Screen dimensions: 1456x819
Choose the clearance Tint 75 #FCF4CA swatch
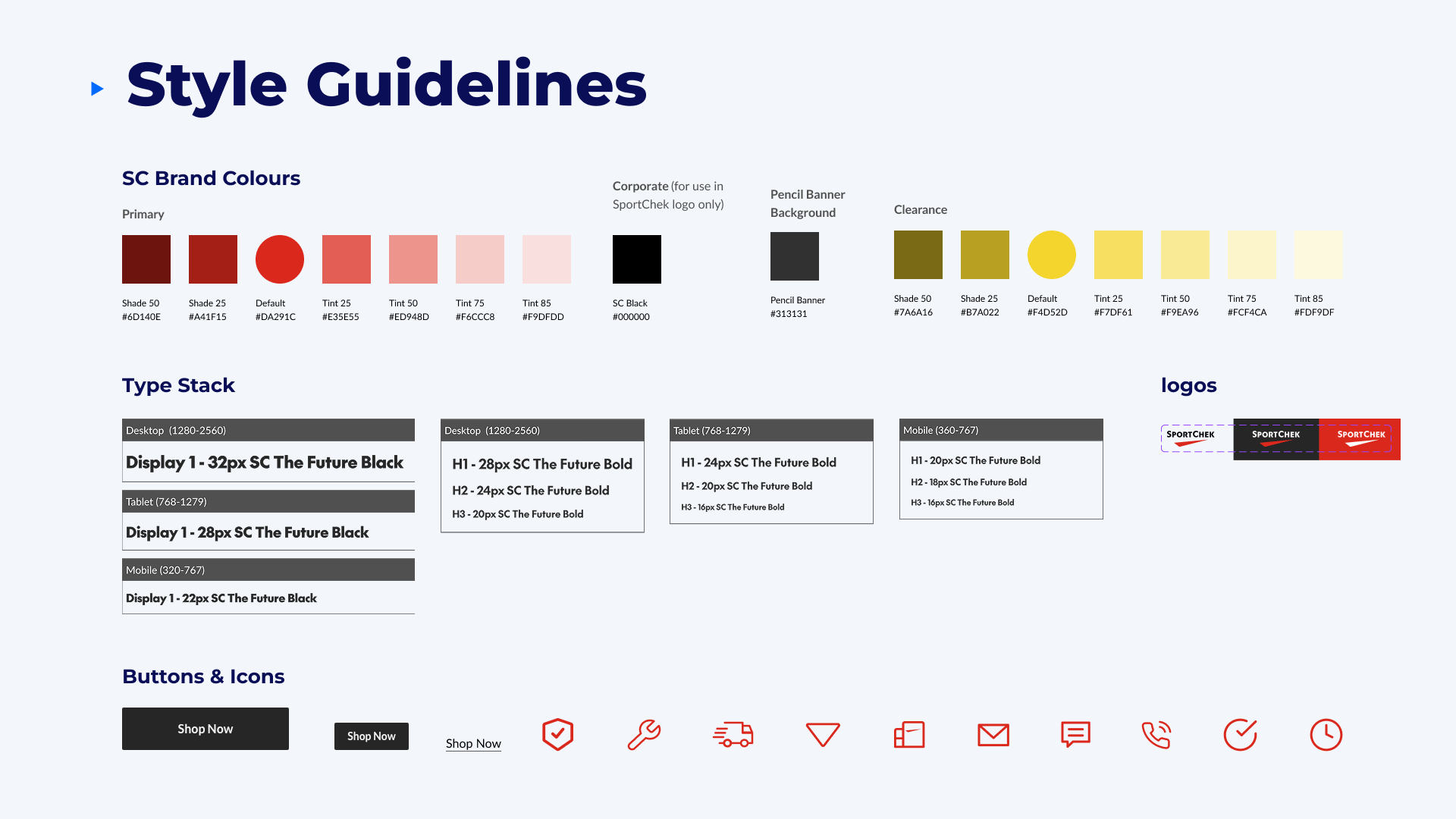coord(1252,255)
